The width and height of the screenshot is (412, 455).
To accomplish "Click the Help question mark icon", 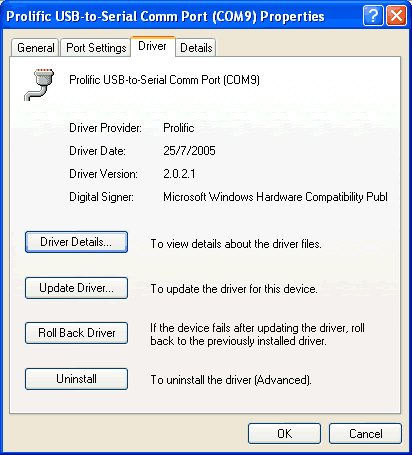I will coord(373,15).
